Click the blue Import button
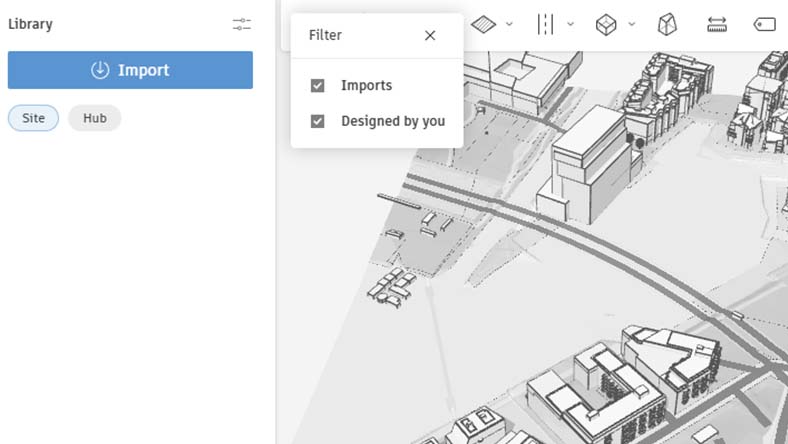788x444 pixels. [130, 70]
